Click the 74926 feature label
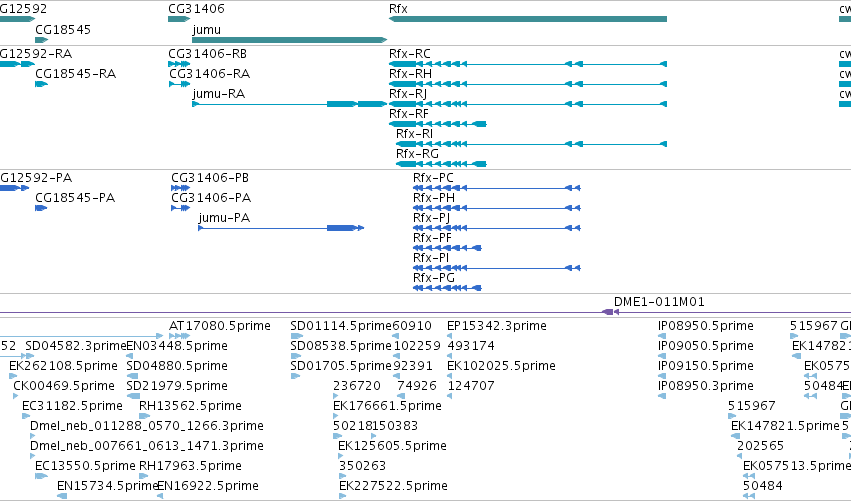 (x=417, y=386)
